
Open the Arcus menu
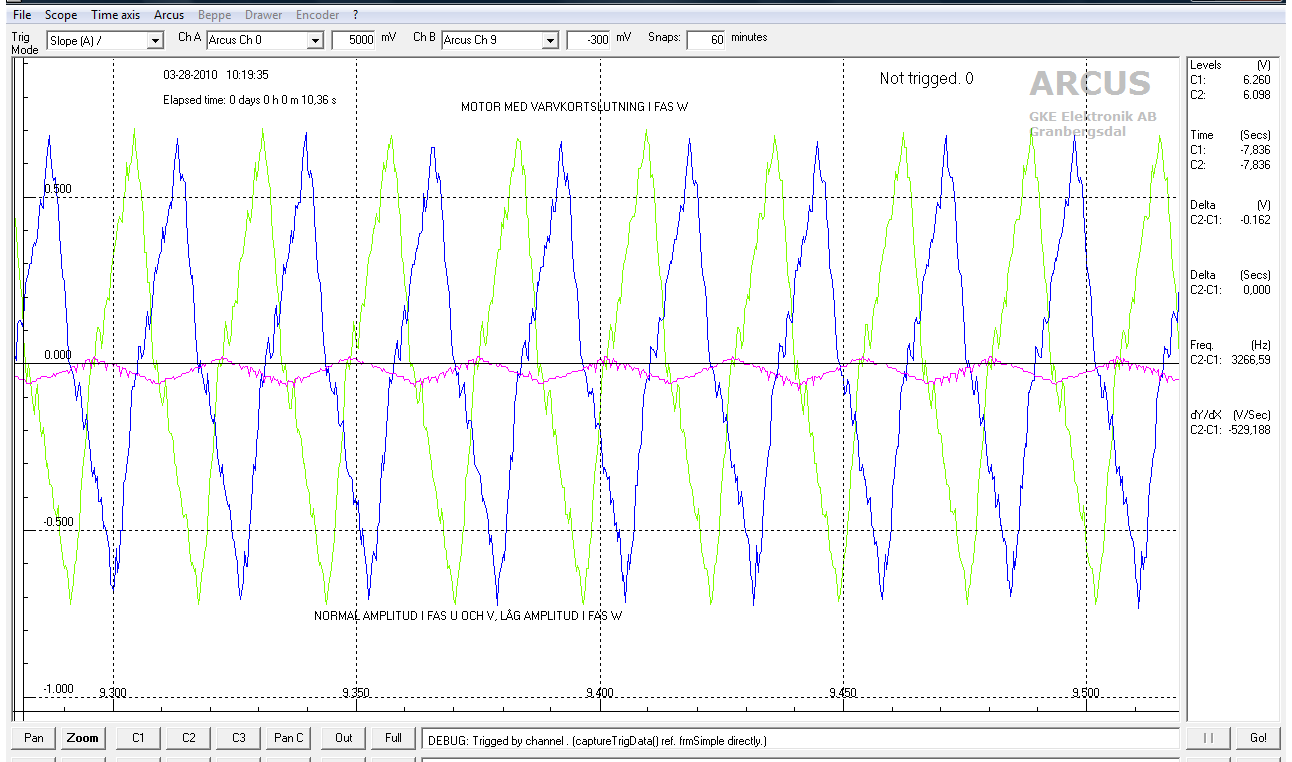click(169, 15)
